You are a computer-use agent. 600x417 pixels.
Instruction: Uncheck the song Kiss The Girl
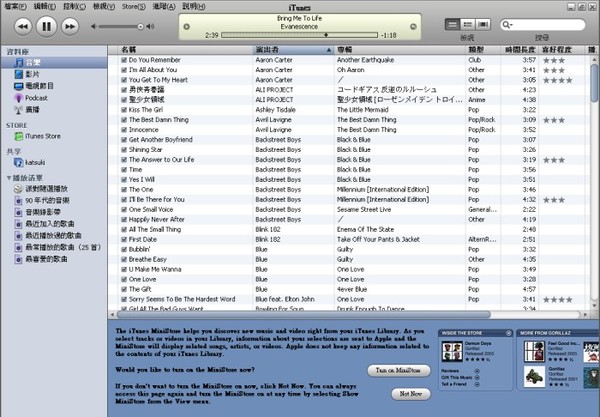tap(124, 110)
